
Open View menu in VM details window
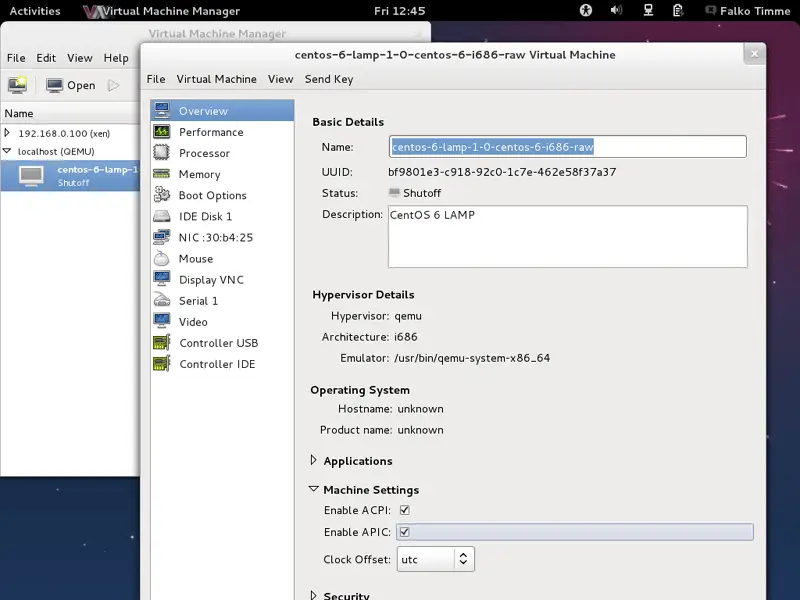tap(281, 79)
